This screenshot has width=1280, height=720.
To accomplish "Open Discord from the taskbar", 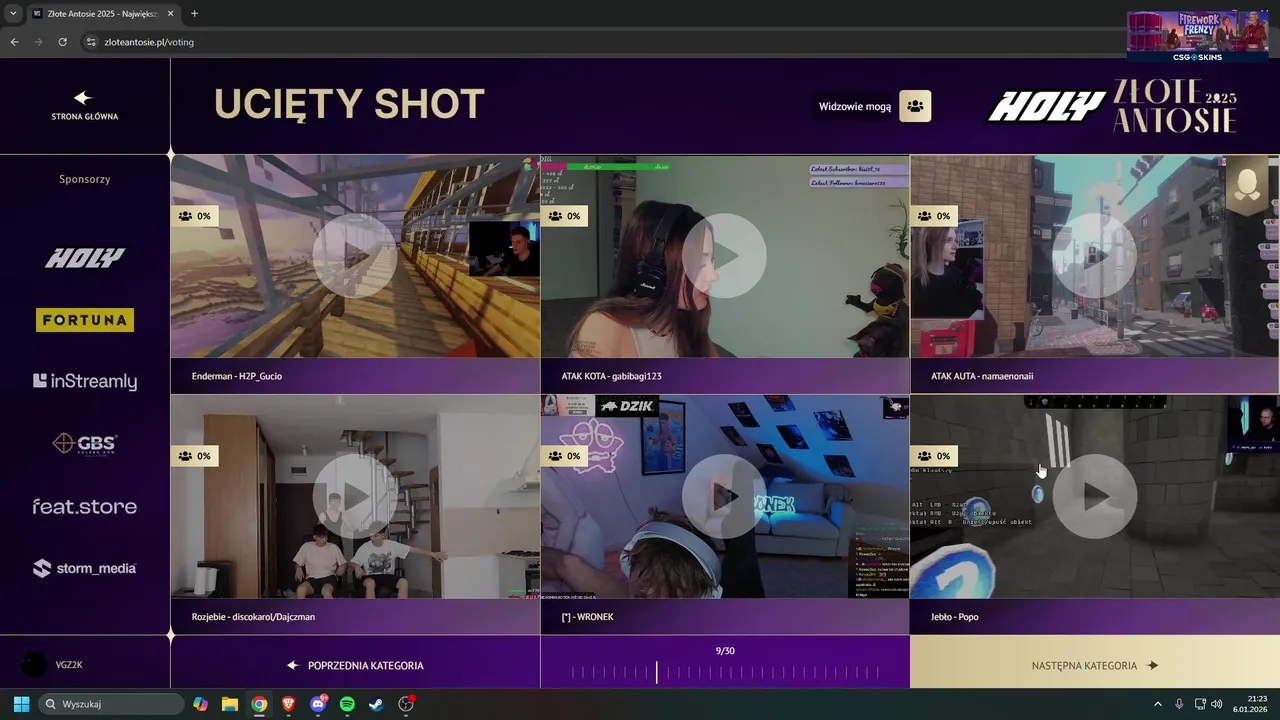I will click(318, 704).
